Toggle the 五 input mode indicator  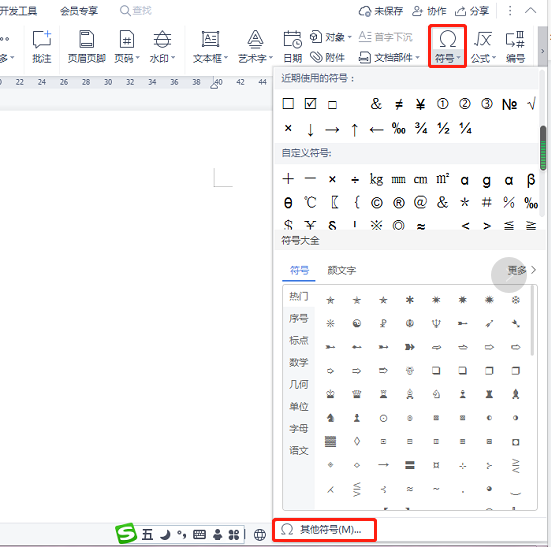click(147, 535)
